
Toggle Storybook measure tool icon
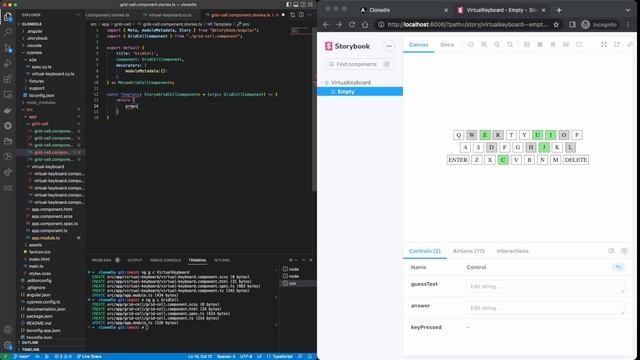(566, 44)
